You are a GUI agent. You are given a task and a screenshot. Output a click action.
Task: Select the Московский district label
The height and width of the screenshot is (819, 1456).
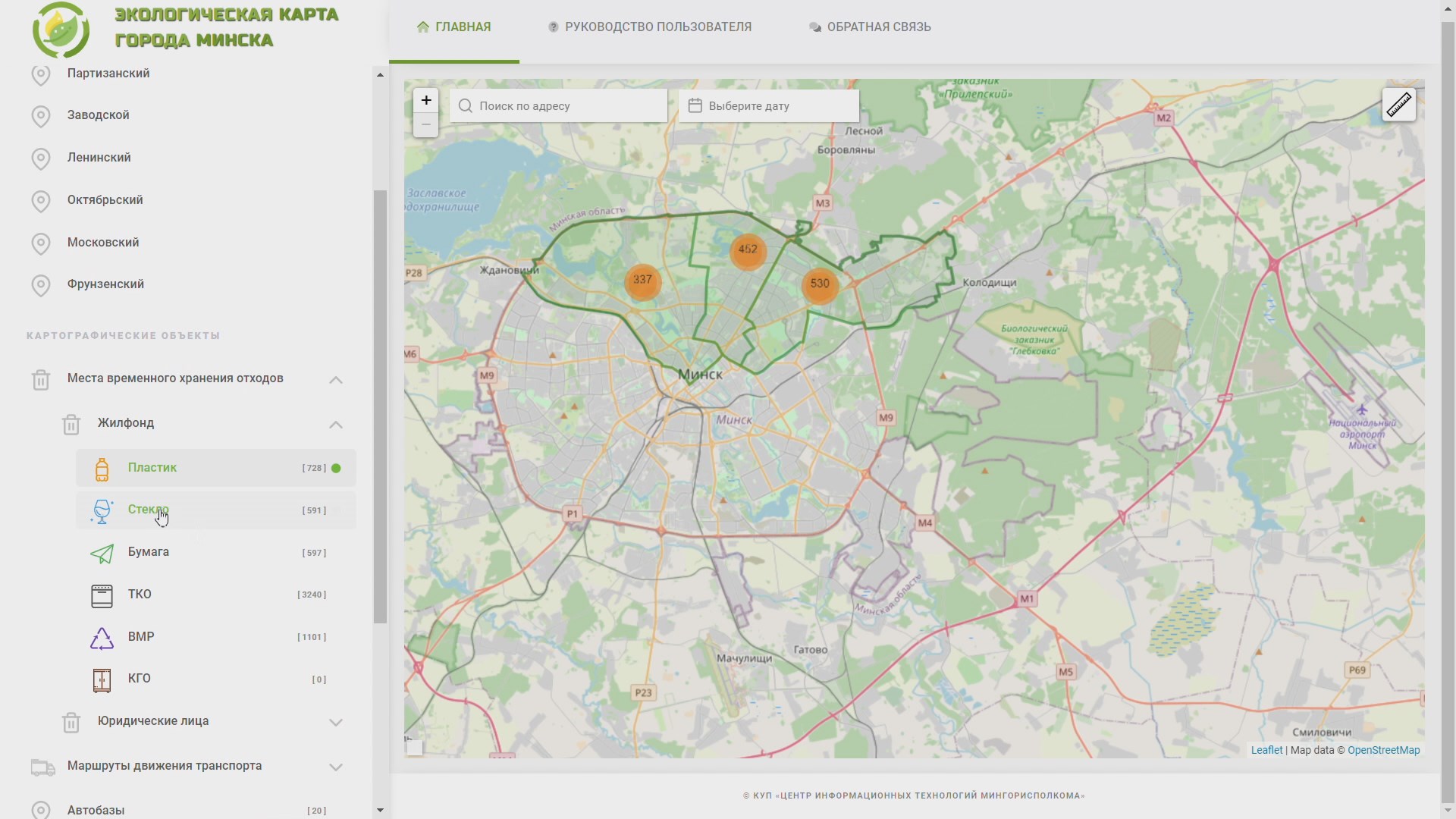point(103,243)
